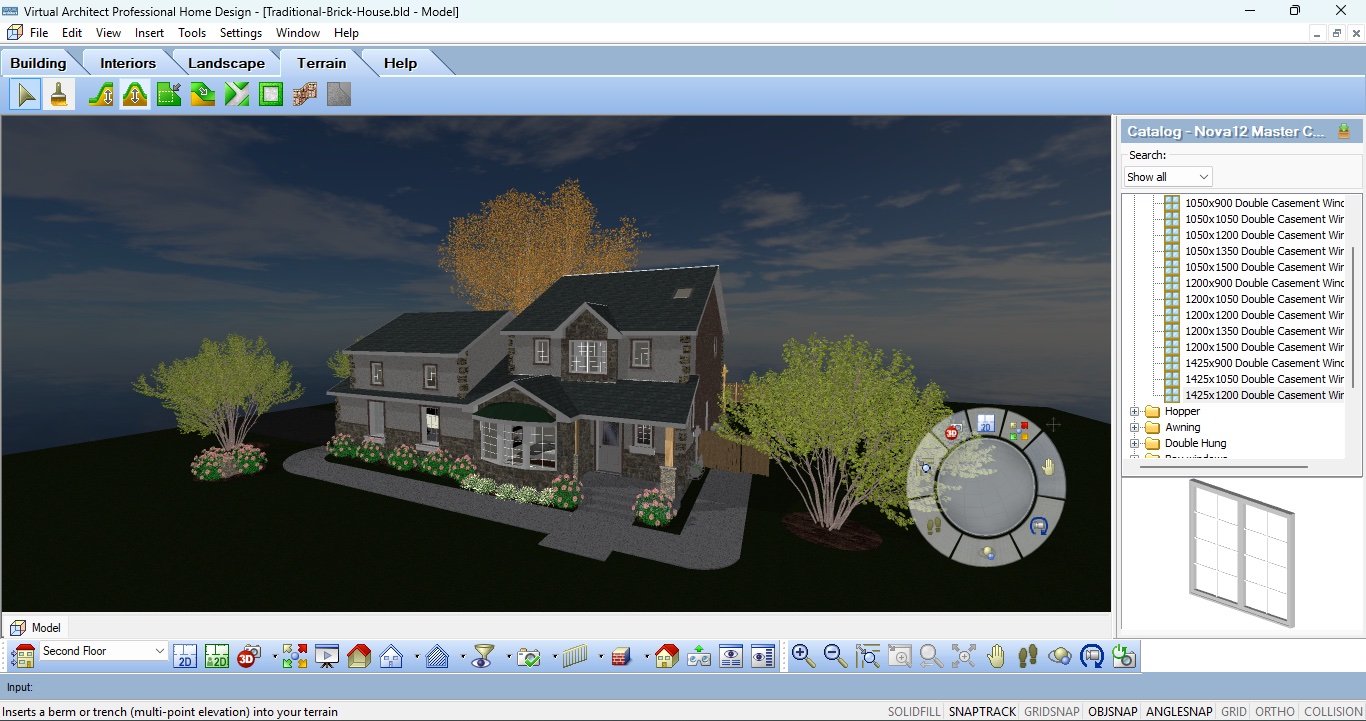Screen dimensions: 1366x721
Task: Toggle SOLIDFILL in the status bar
Action: coord(914,712)
